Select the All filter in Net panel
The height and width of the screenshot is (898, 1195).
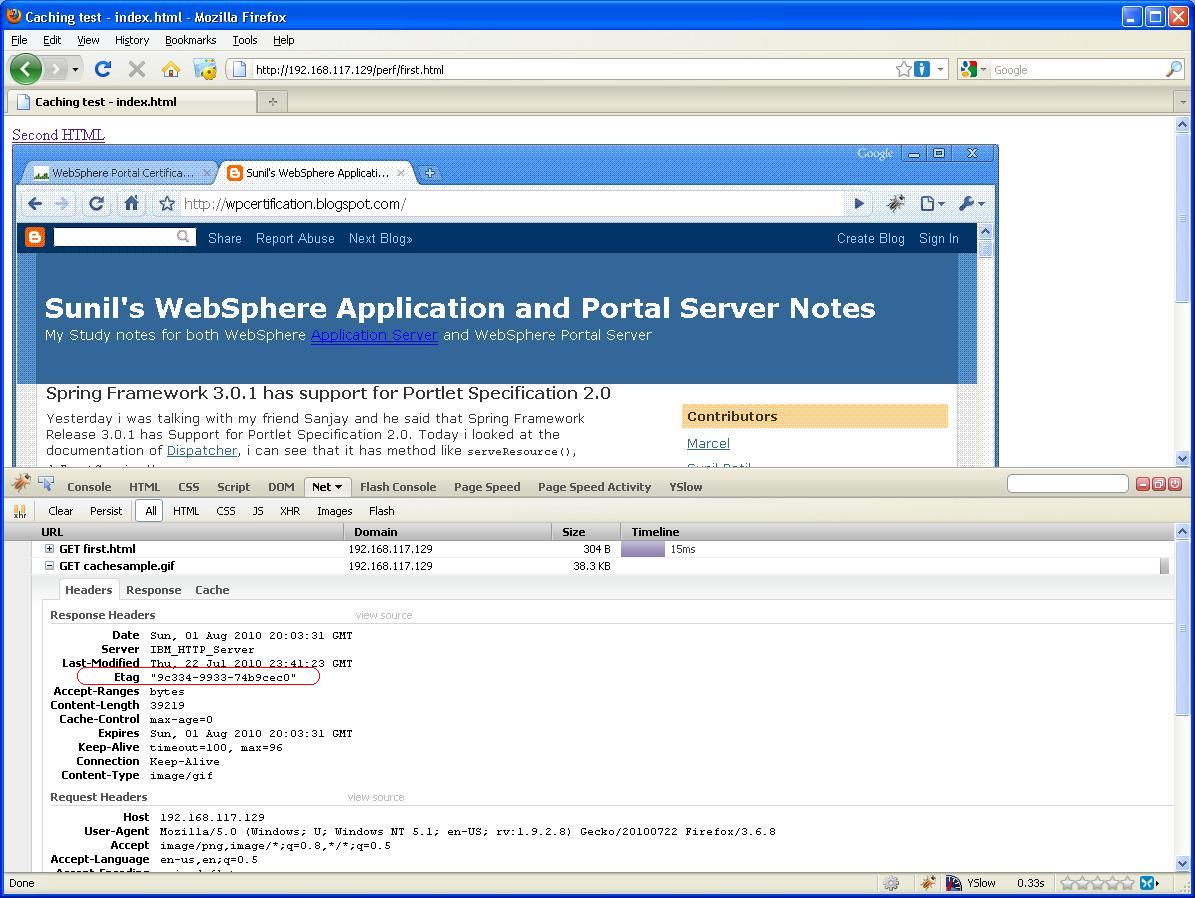[150, 511]
